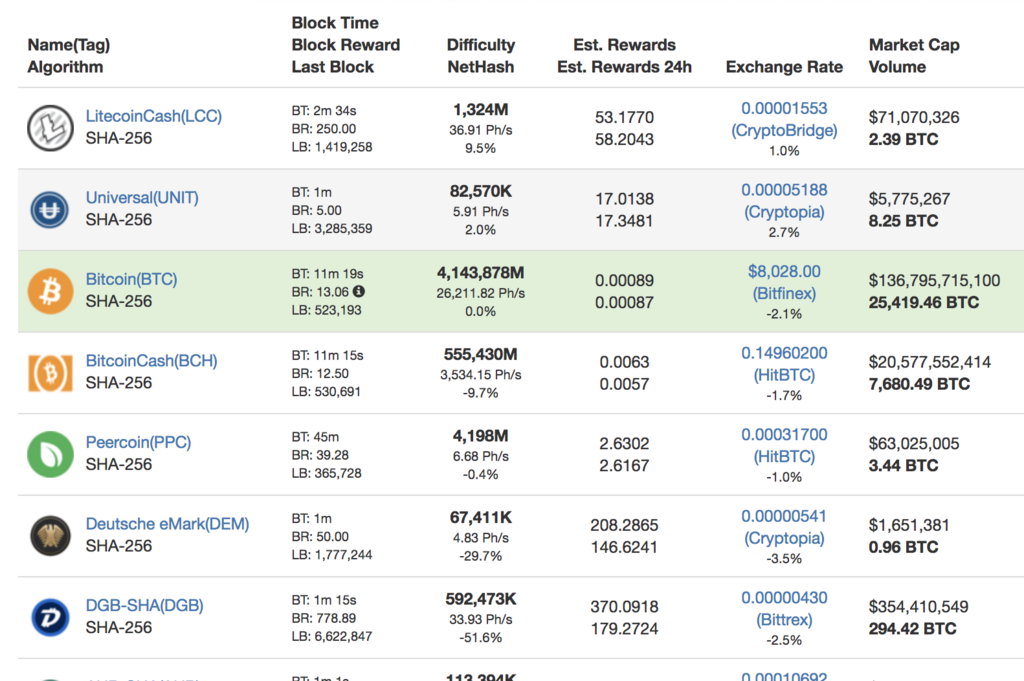Click the BitcoinCash coin logo
Viewport: 1024px width, 681px height.
coord(50,373)
